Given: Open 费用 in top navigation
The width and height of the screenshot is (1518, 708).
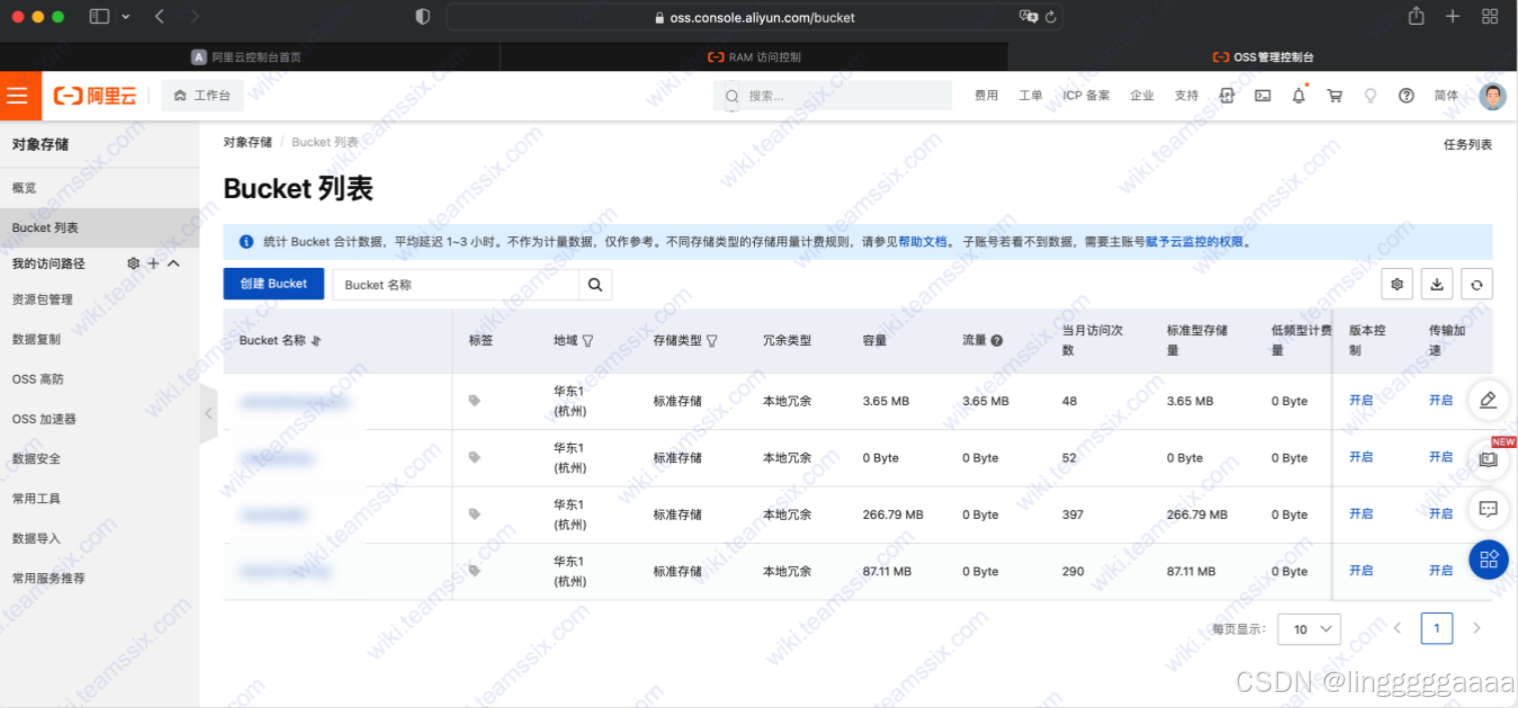Looking at the screenshot, I should click(x=986, y=96).
